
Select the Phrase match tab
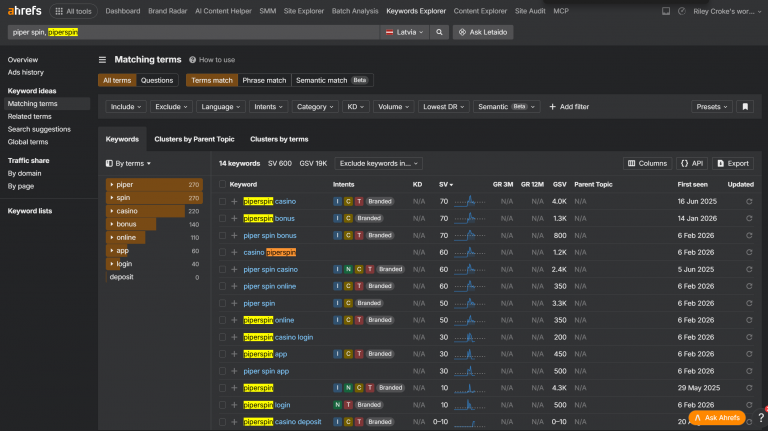[264, 80]
